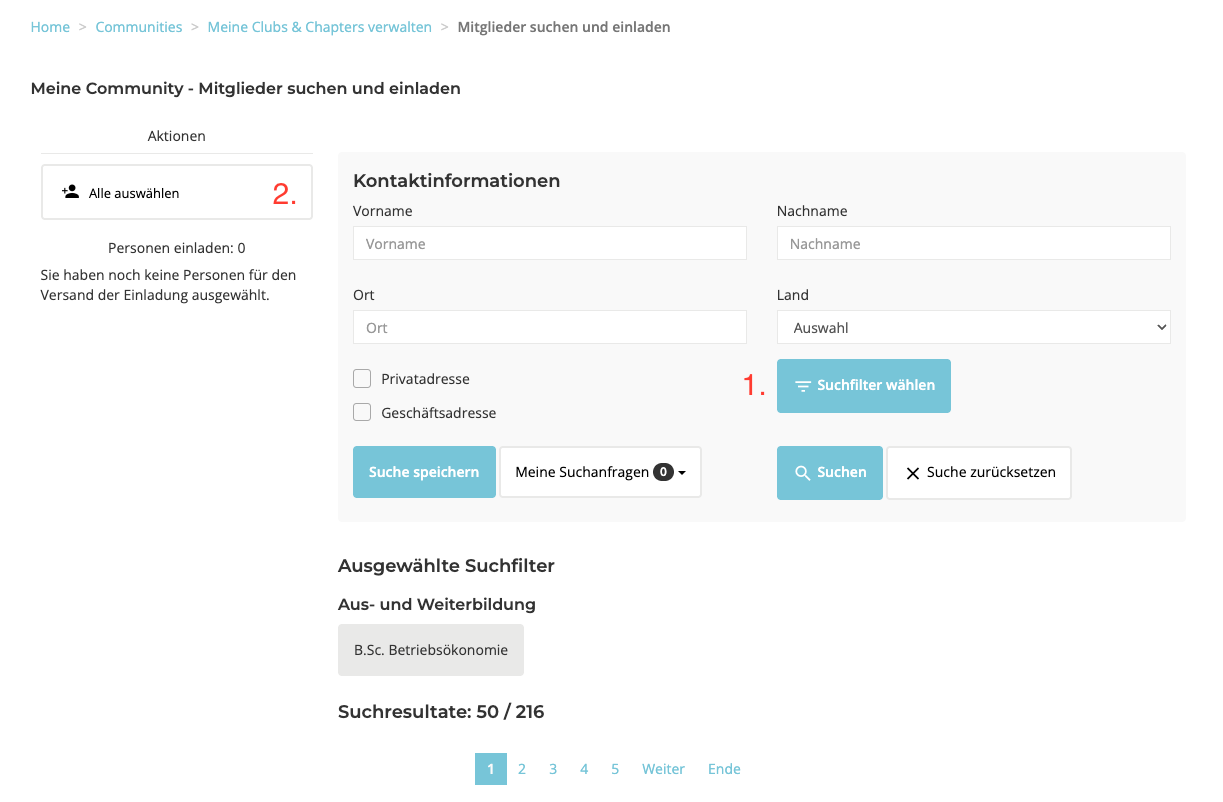Click into the Nachname input field
Screen dimensions: 1223x802
(x=973, y=243)
